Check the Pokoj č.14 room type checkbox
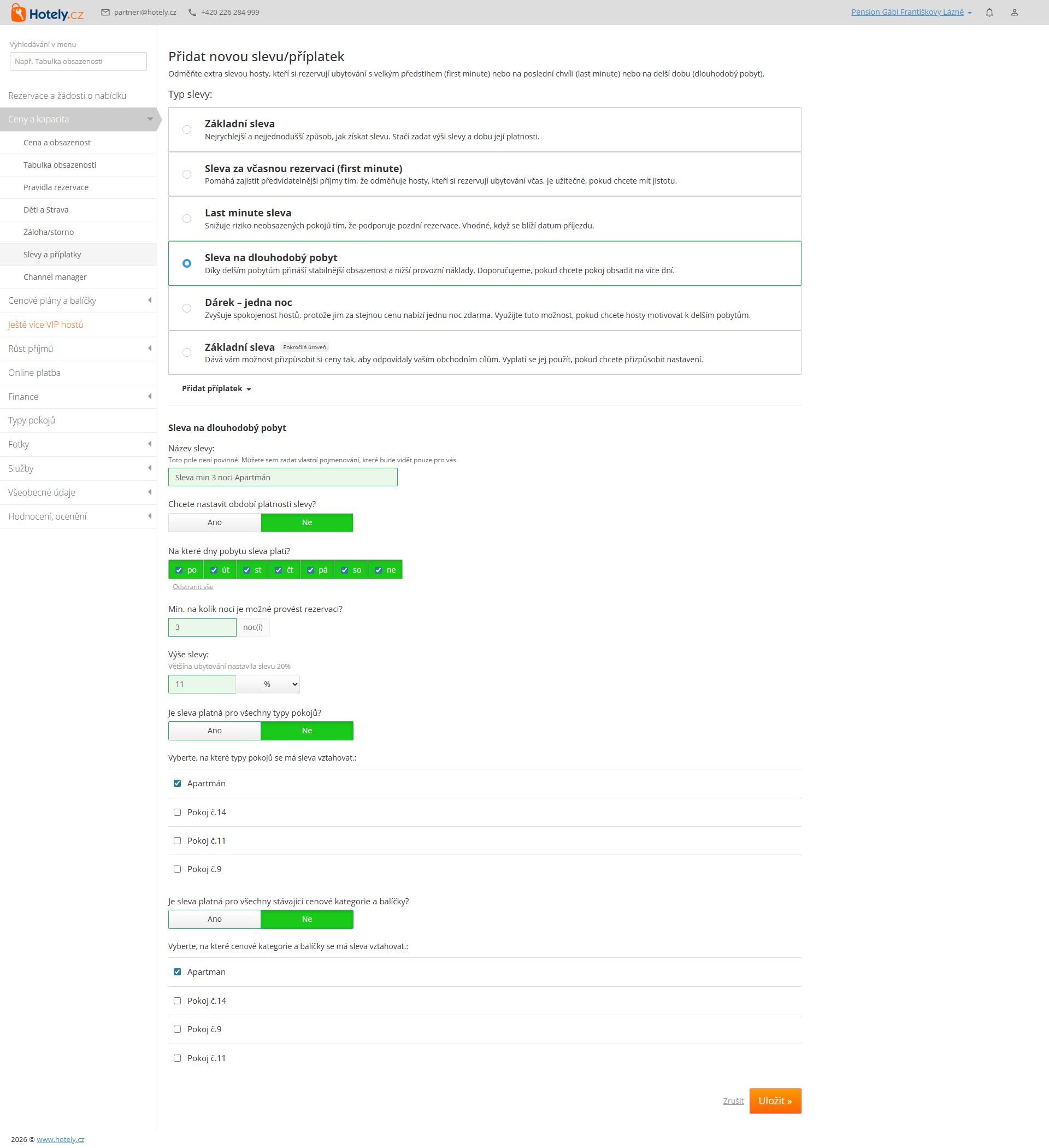 click(177, 813)
